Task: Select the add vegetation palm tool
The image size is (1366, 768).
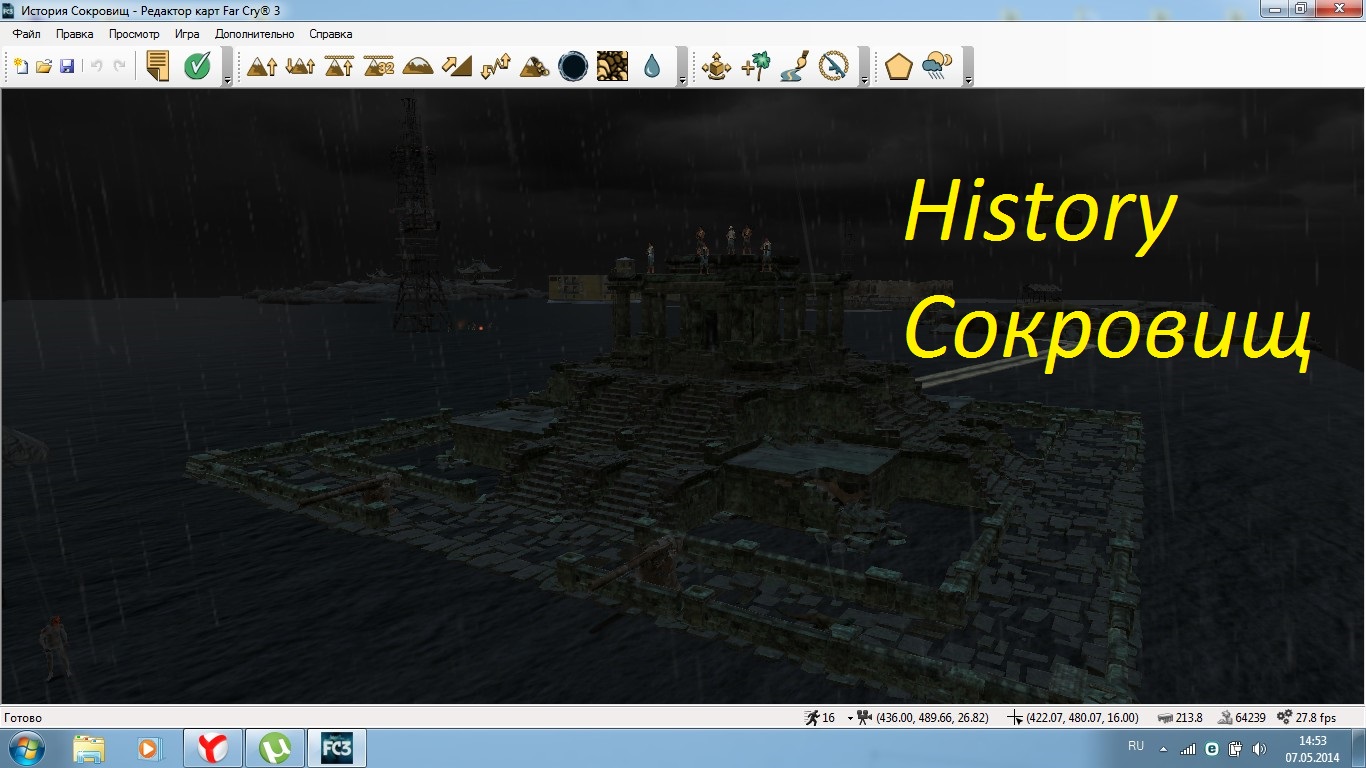Action: tap(755, 66)
